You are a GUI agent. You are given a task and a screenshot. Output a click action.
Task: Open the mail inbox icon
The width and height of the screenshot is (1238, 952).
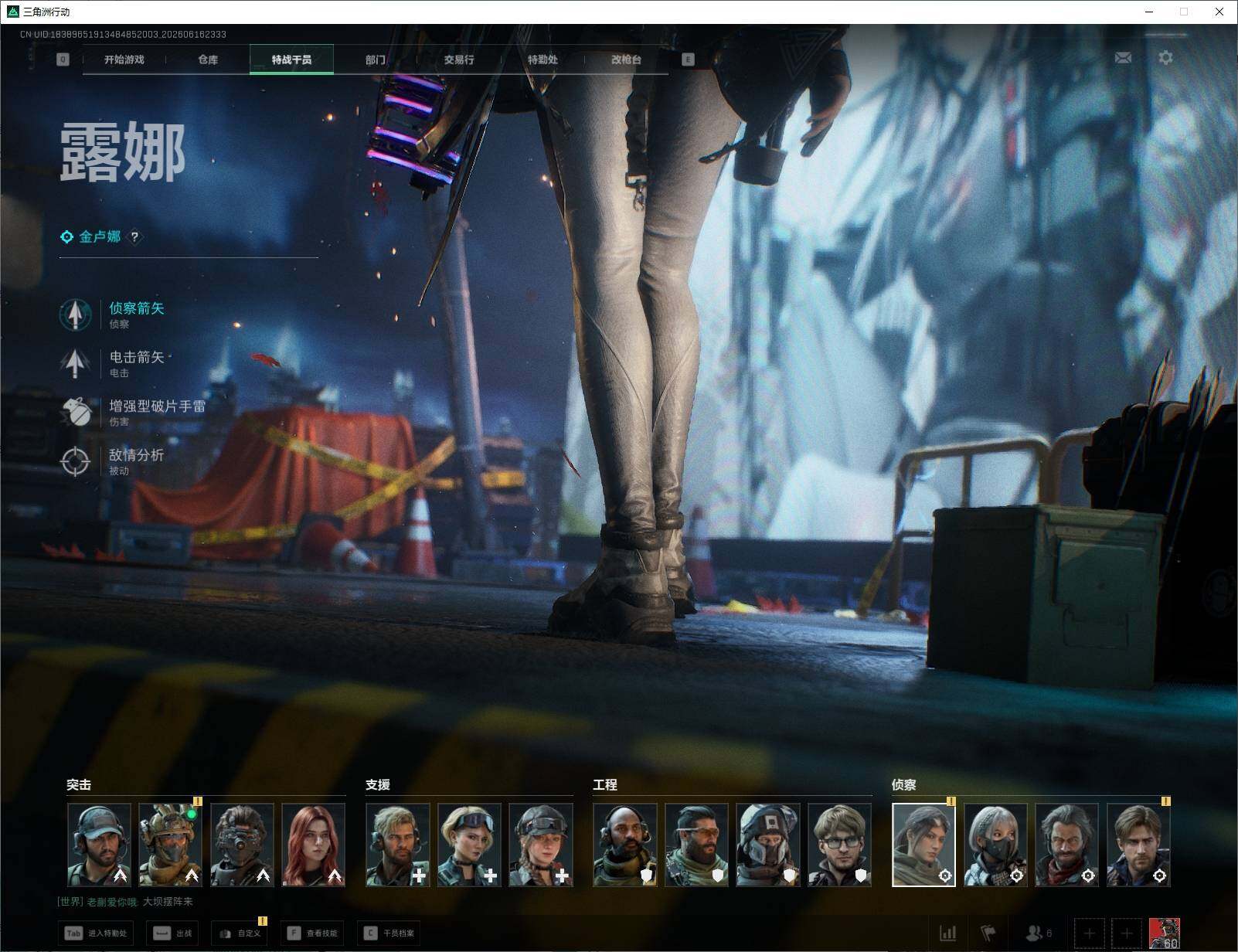(x=1123, y=58)
